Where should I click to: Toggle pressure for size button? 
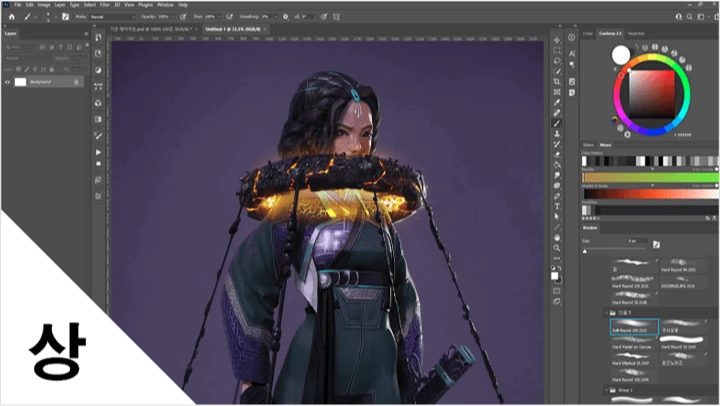click(x=324, y=17)
